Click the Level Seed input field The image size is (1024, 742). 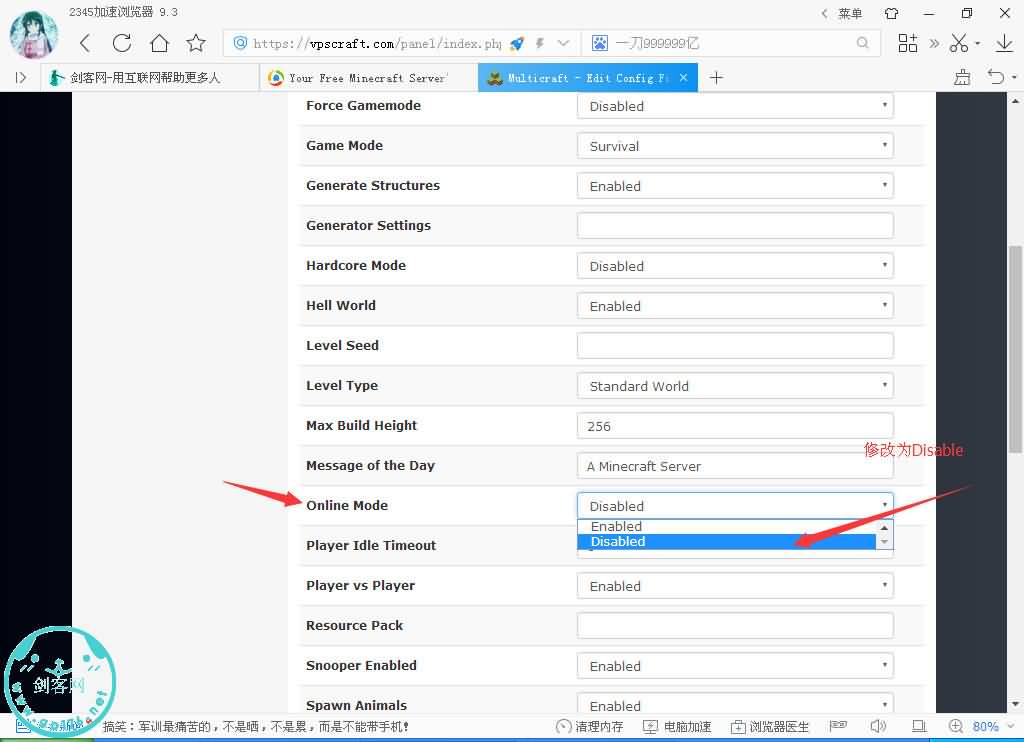coord(735,346)
